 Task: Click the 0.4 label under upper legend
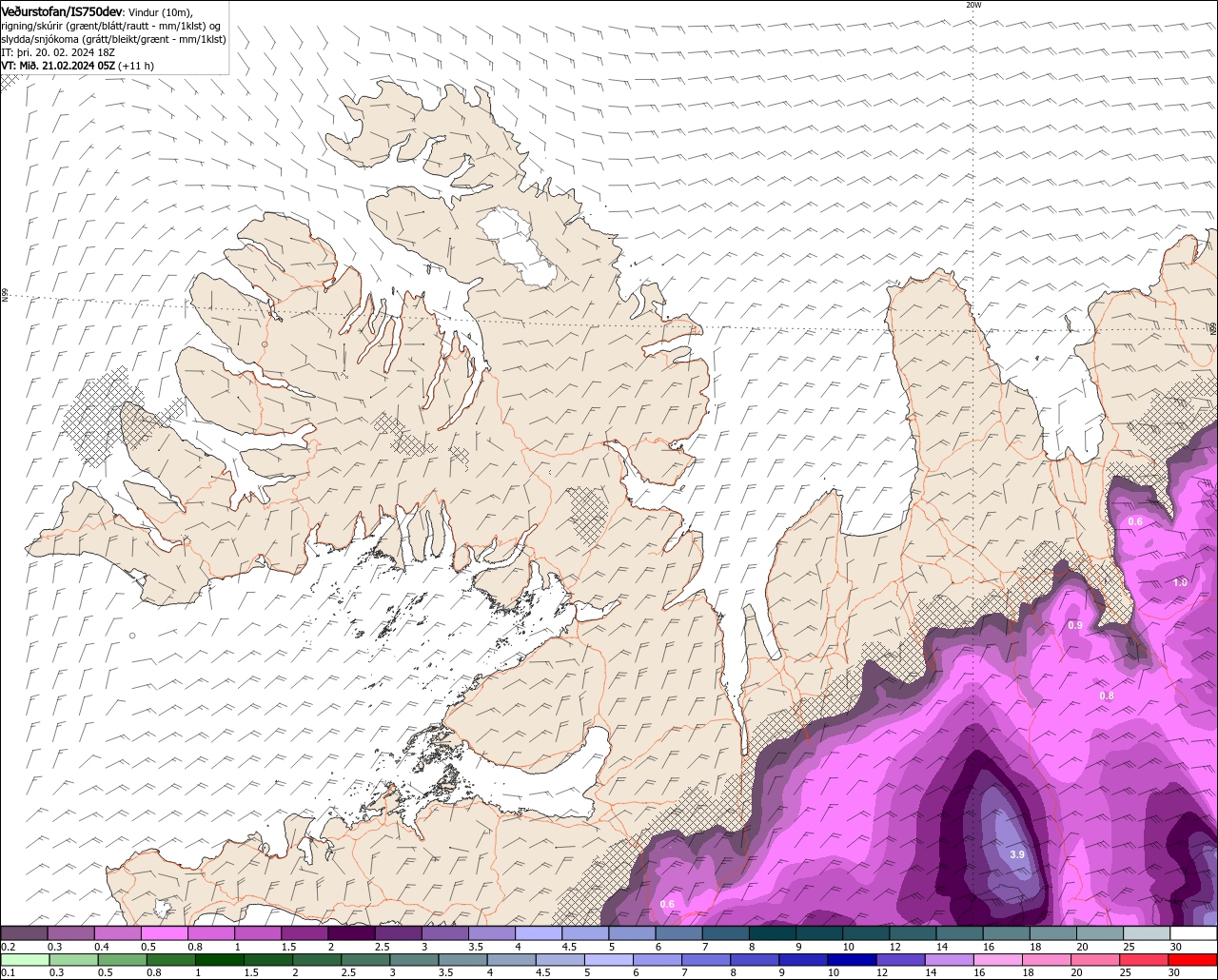[x=102, y=947]
